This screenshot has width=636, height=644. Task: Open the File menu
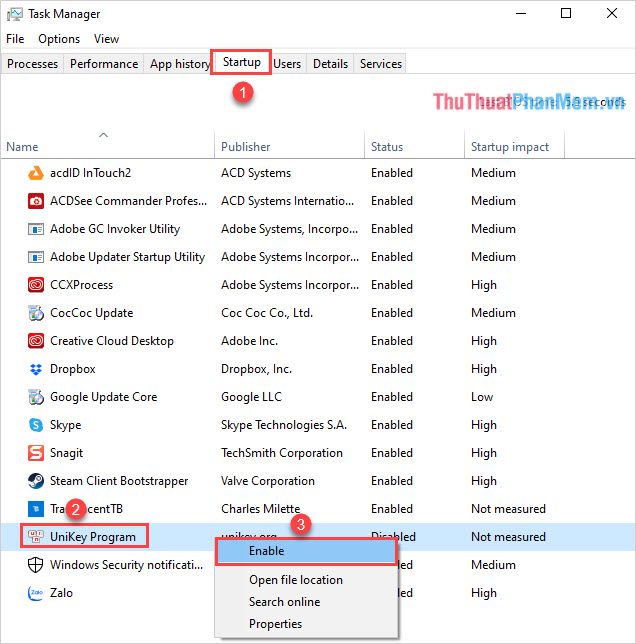(x=15, y=39)
